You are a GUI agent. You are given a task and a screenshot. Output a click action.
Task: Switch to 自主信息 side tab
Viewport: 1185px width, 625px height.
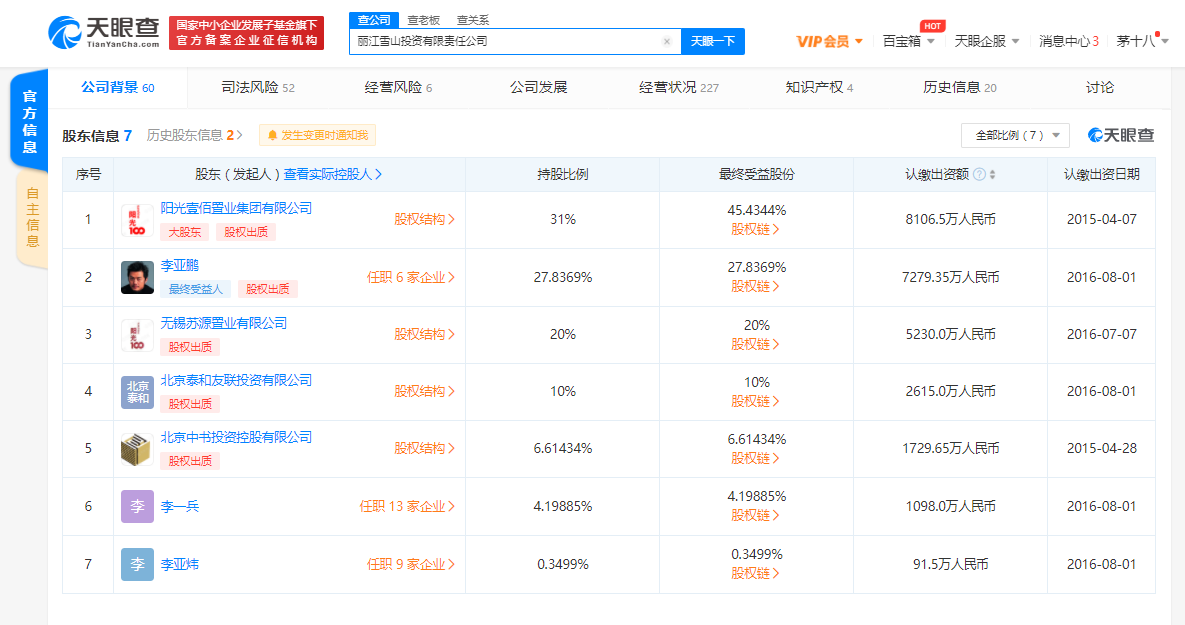(32, 218)
